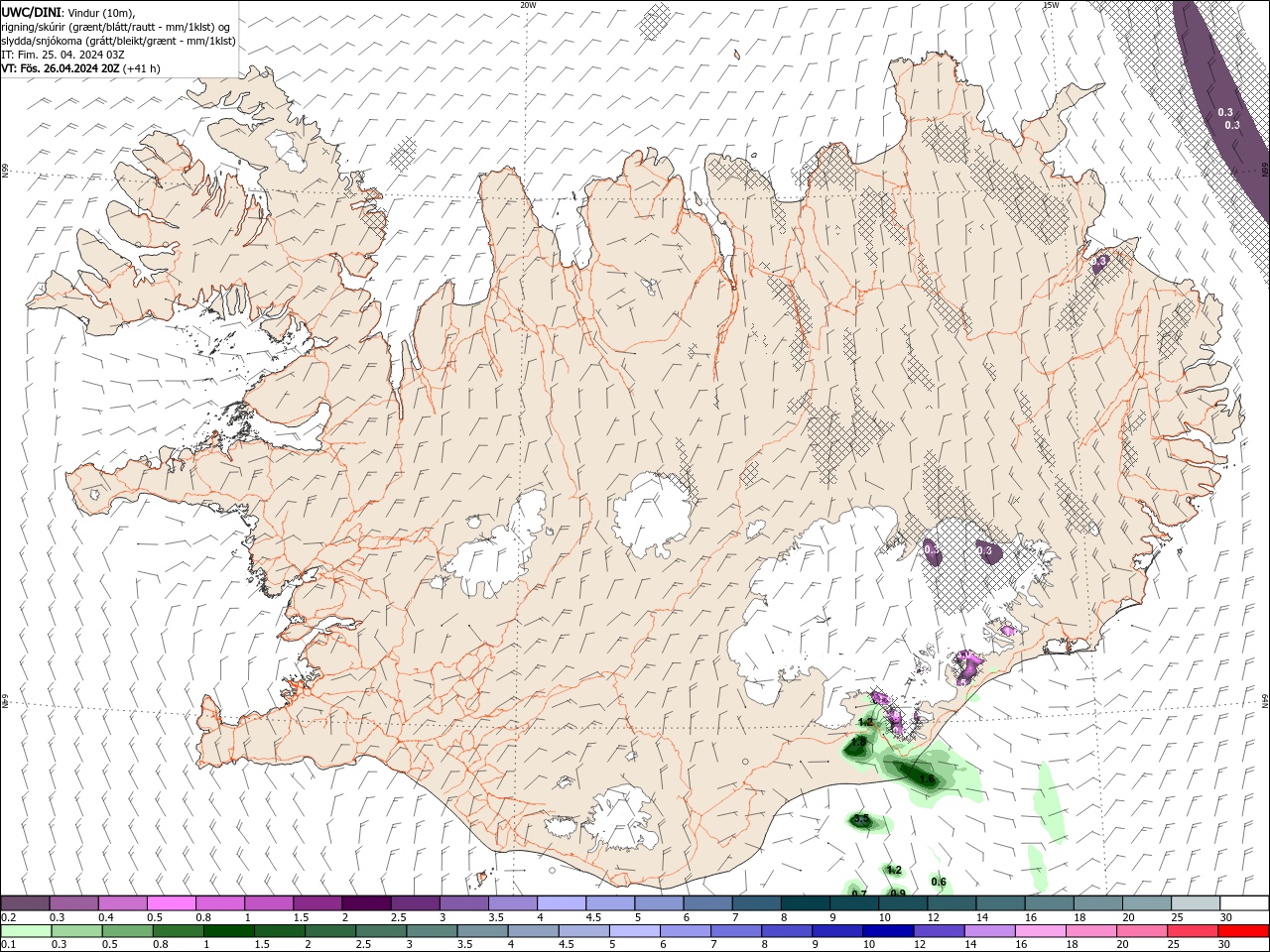Pick the snow scale swatch between 4 and 4.5
Viewport: 1270px width, 952px height.
[x=561, y=903]
